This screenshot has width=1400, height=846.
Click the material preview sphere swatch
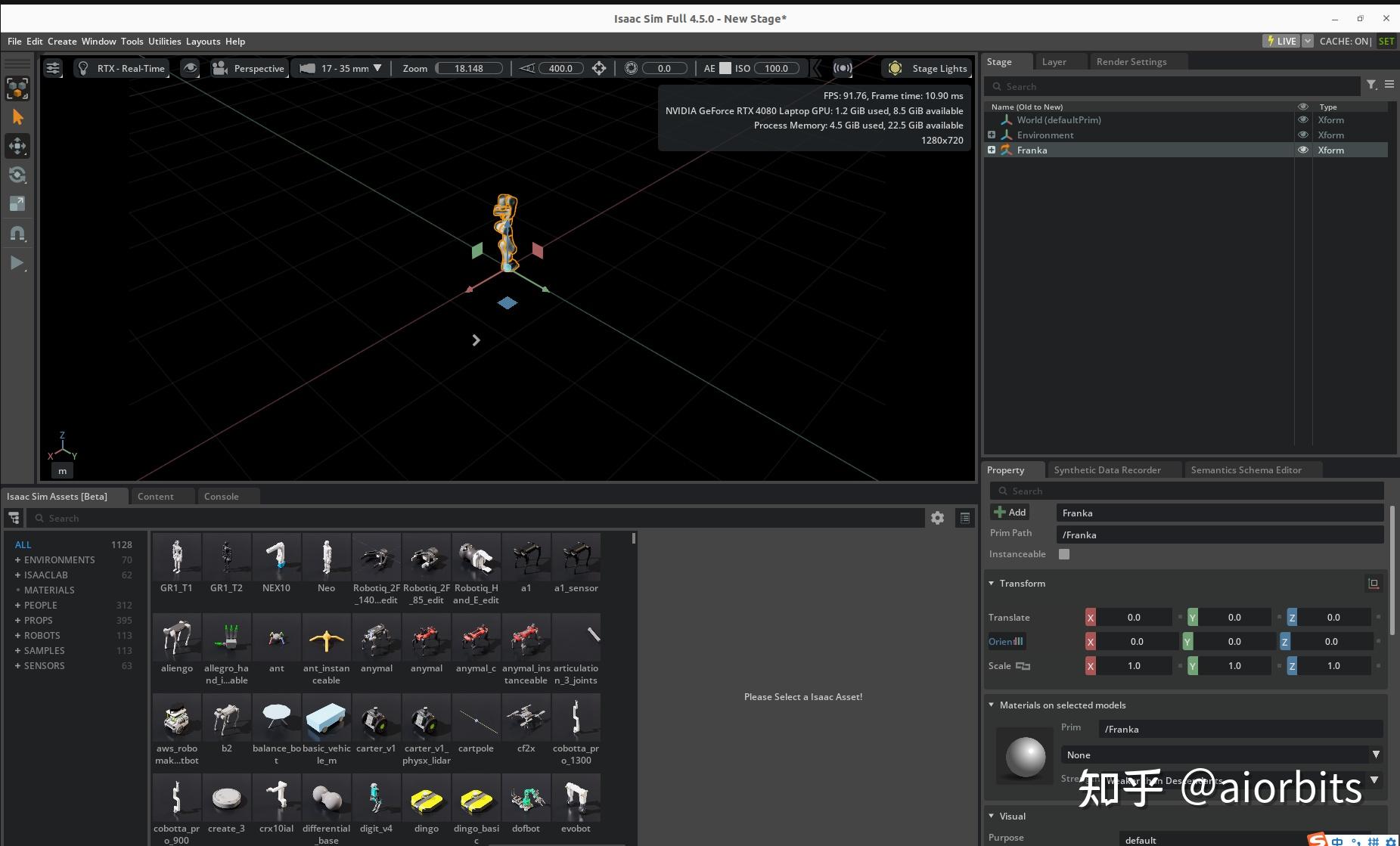(1025, 755)
